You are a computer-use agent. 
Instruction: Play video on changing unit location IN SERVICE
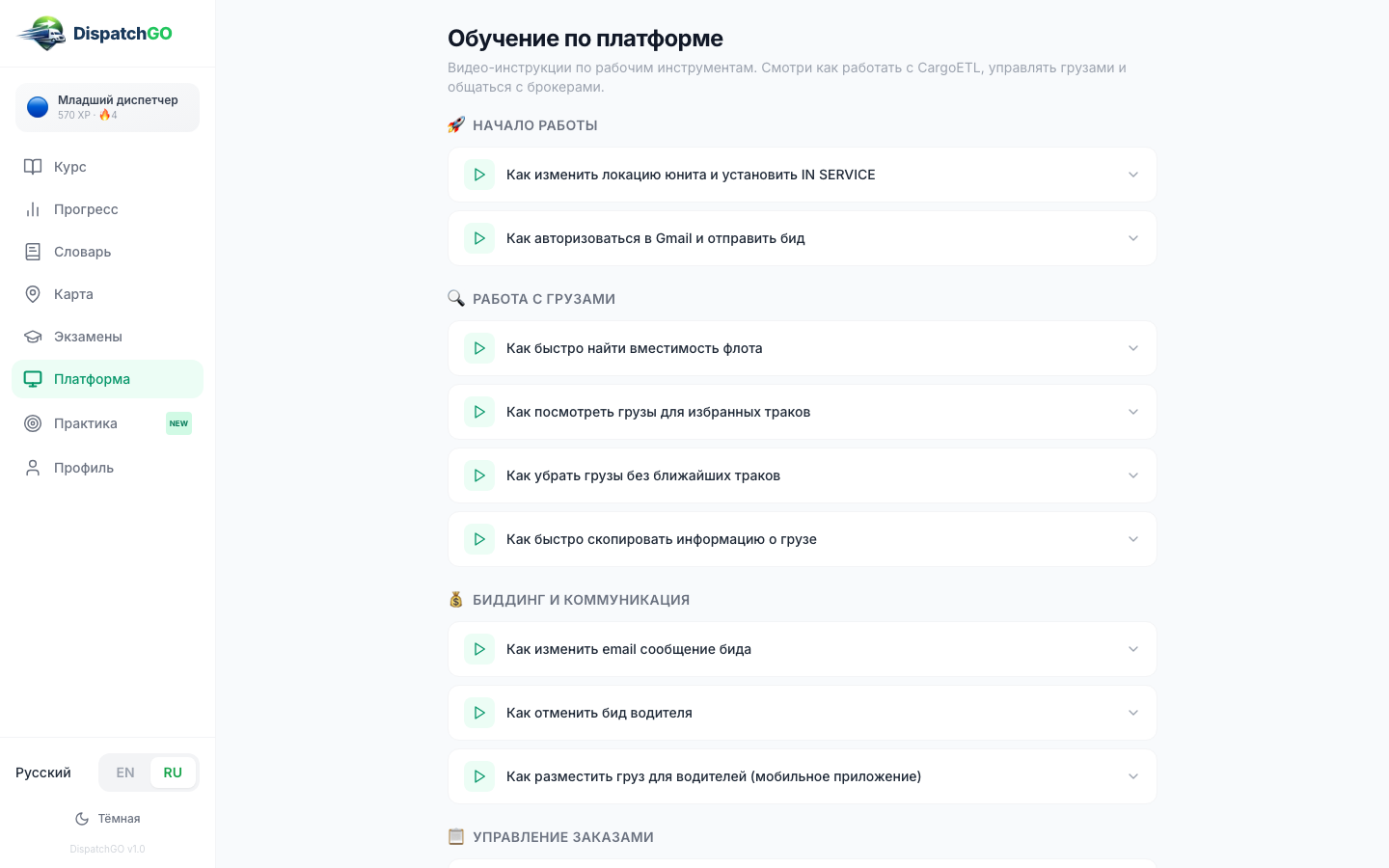pos(479,175)
